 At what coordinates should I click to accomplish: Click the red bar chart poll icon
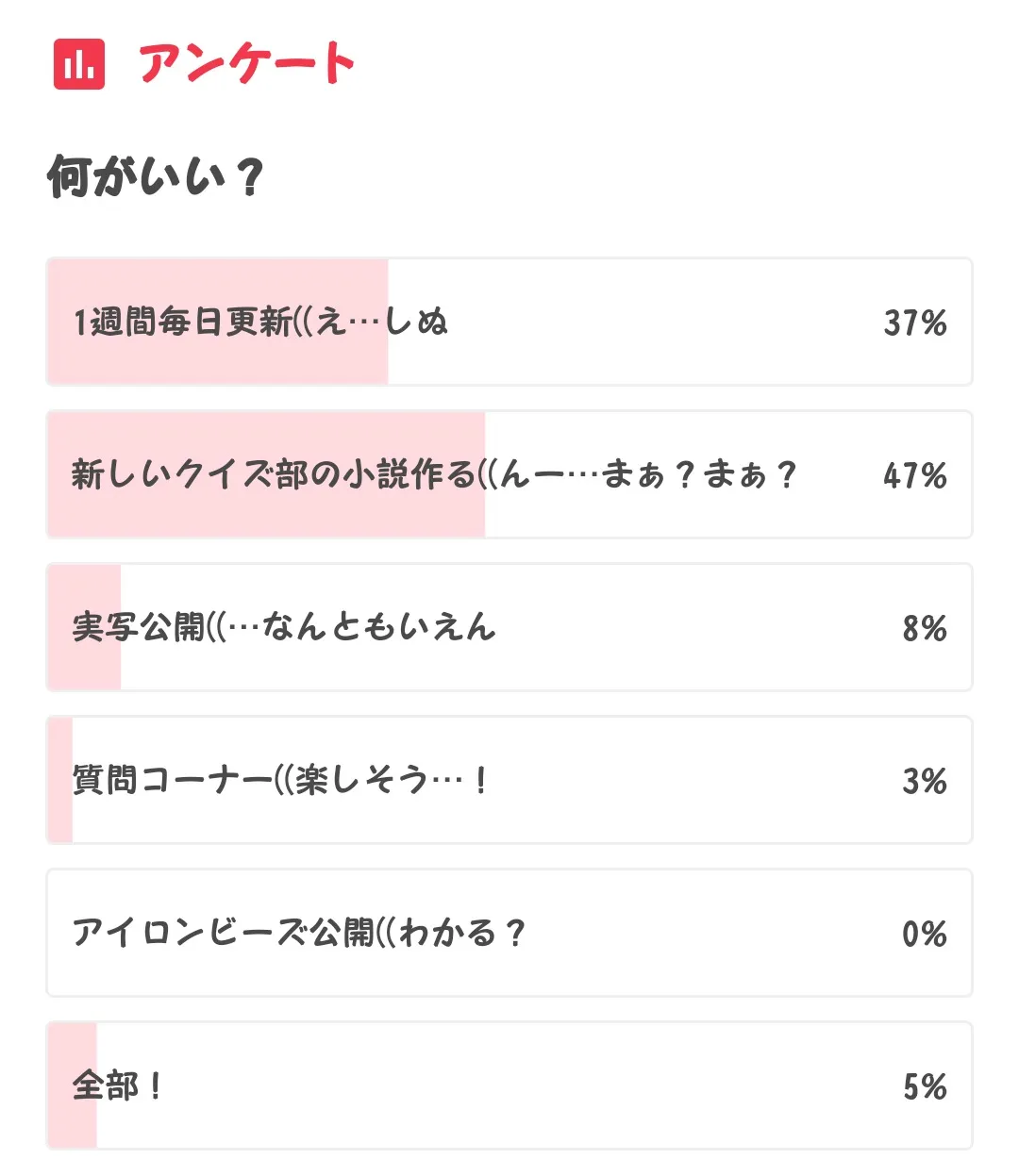(x=79, y=64)
